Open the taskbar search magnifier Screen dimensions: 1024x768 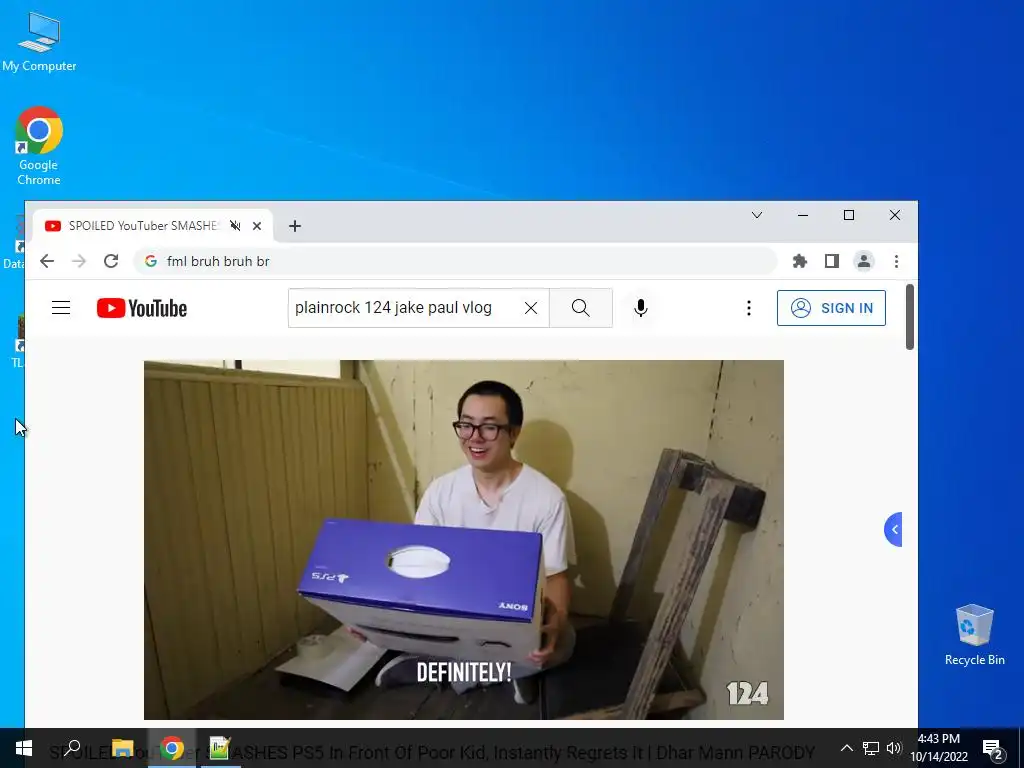click(72, 748)
